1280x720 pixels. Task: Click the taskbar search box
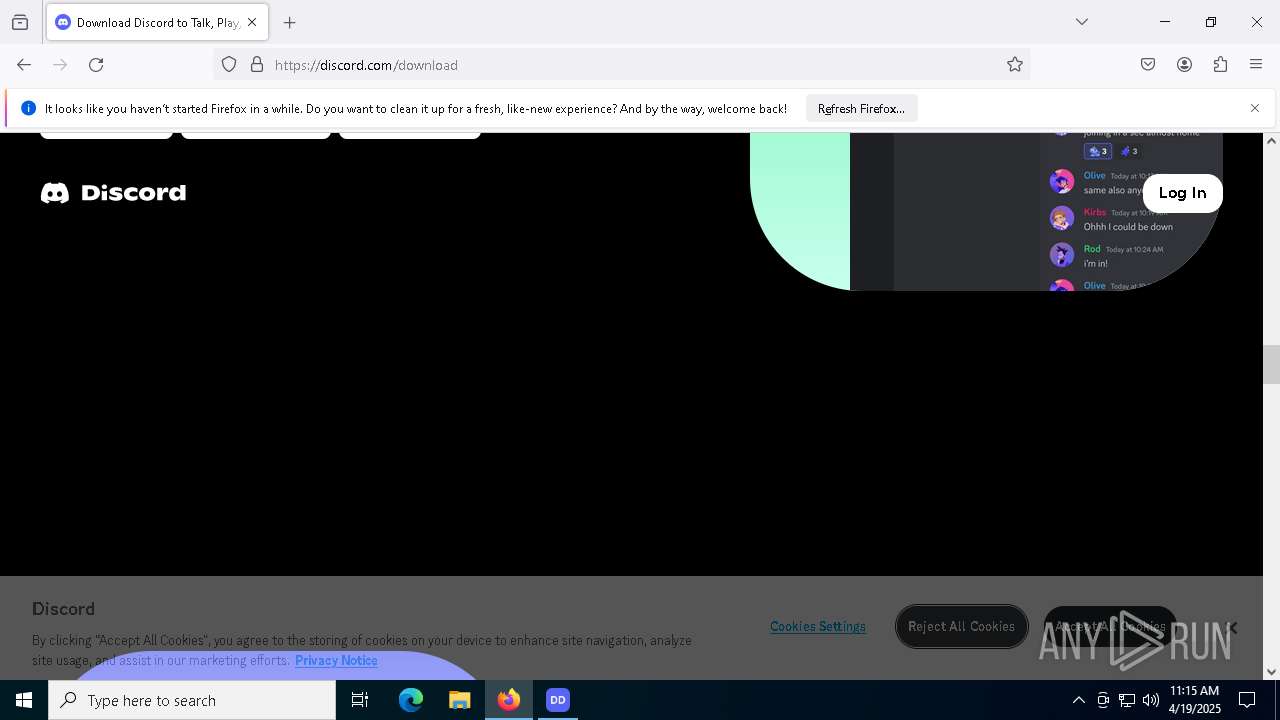(x=192, y=700)
